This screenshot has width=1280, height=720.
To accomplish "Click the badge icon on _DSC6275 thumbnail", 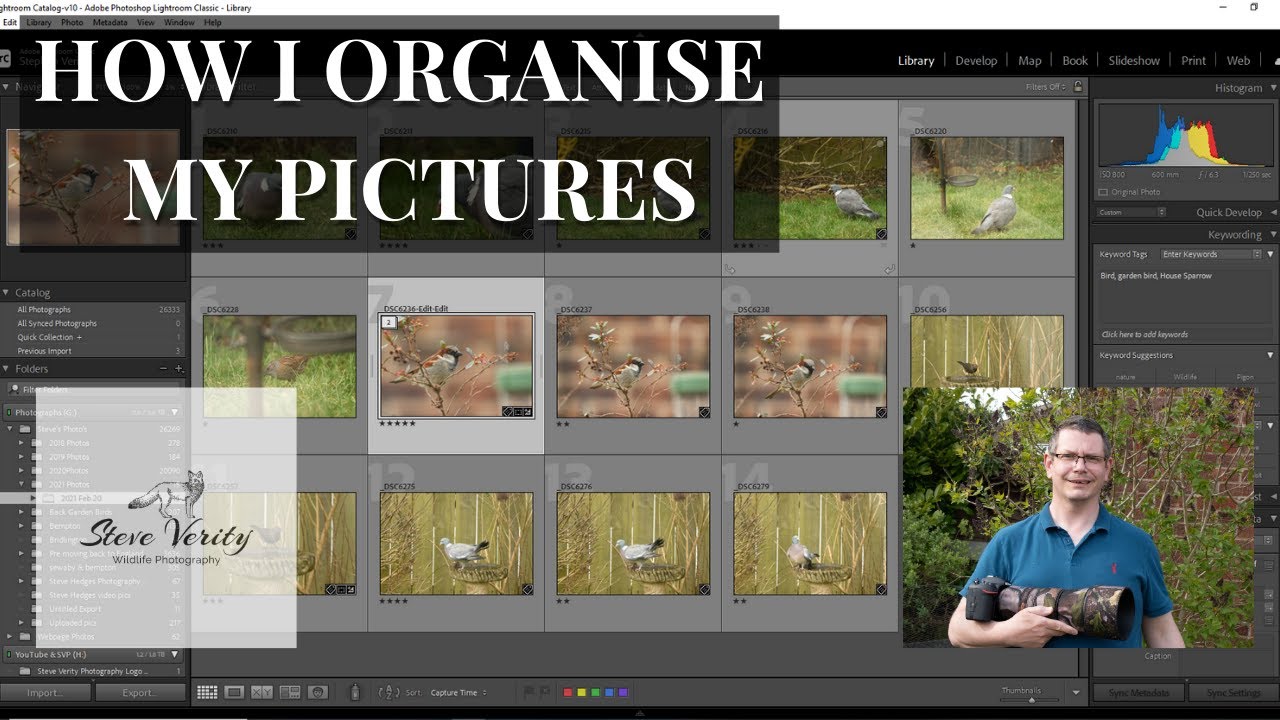I will [527, 589].
